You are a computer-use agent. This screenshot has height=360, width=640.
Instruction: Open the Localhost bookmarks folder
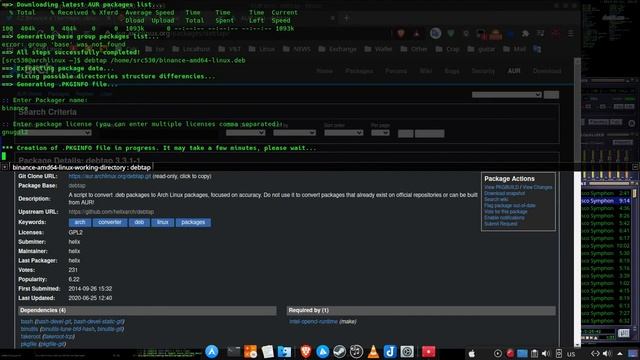point(191,49)
